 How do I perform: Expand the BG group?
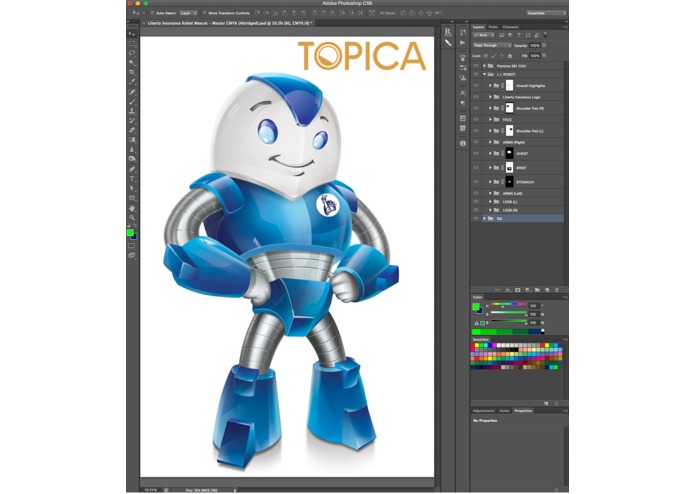(x=484, y=218)
